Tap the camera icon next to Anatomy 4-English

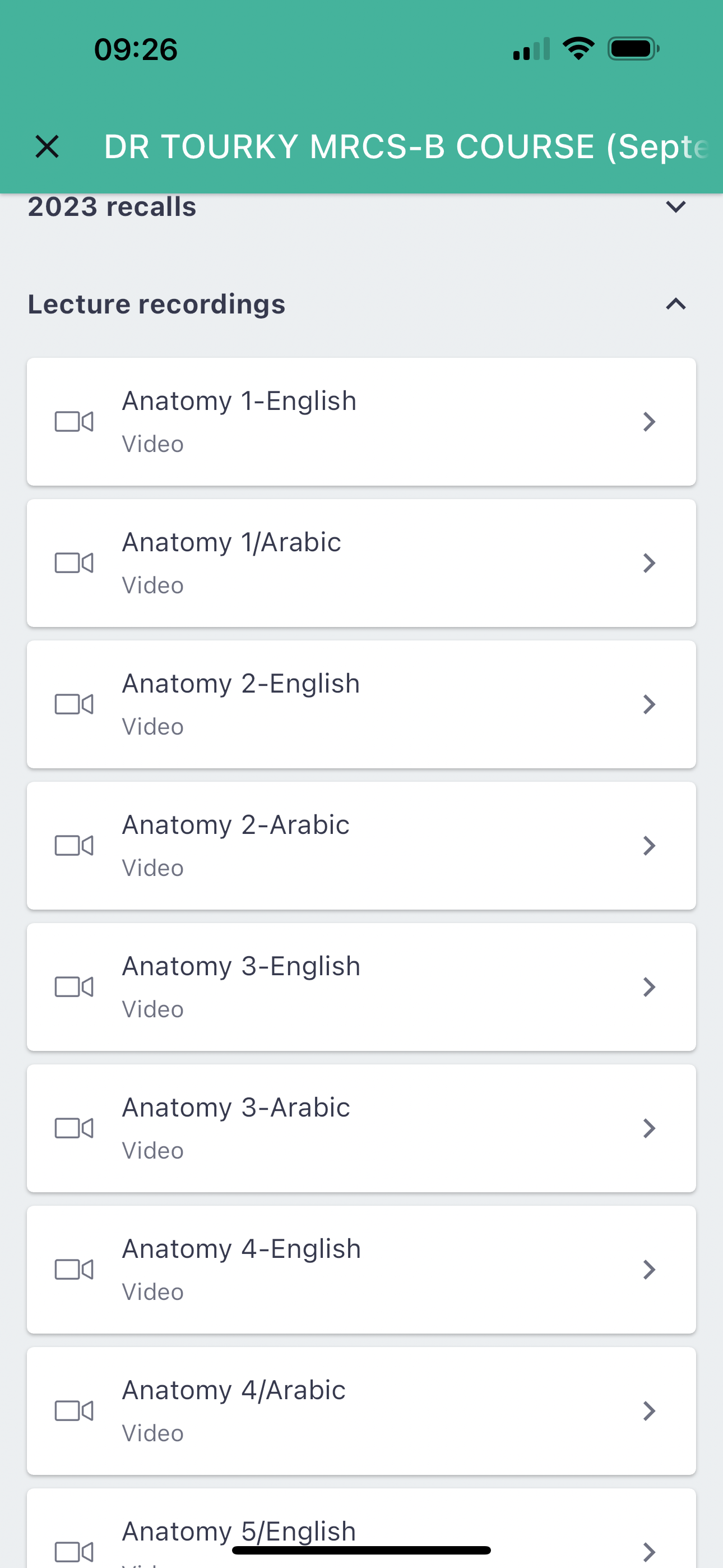coord(74,1269)
